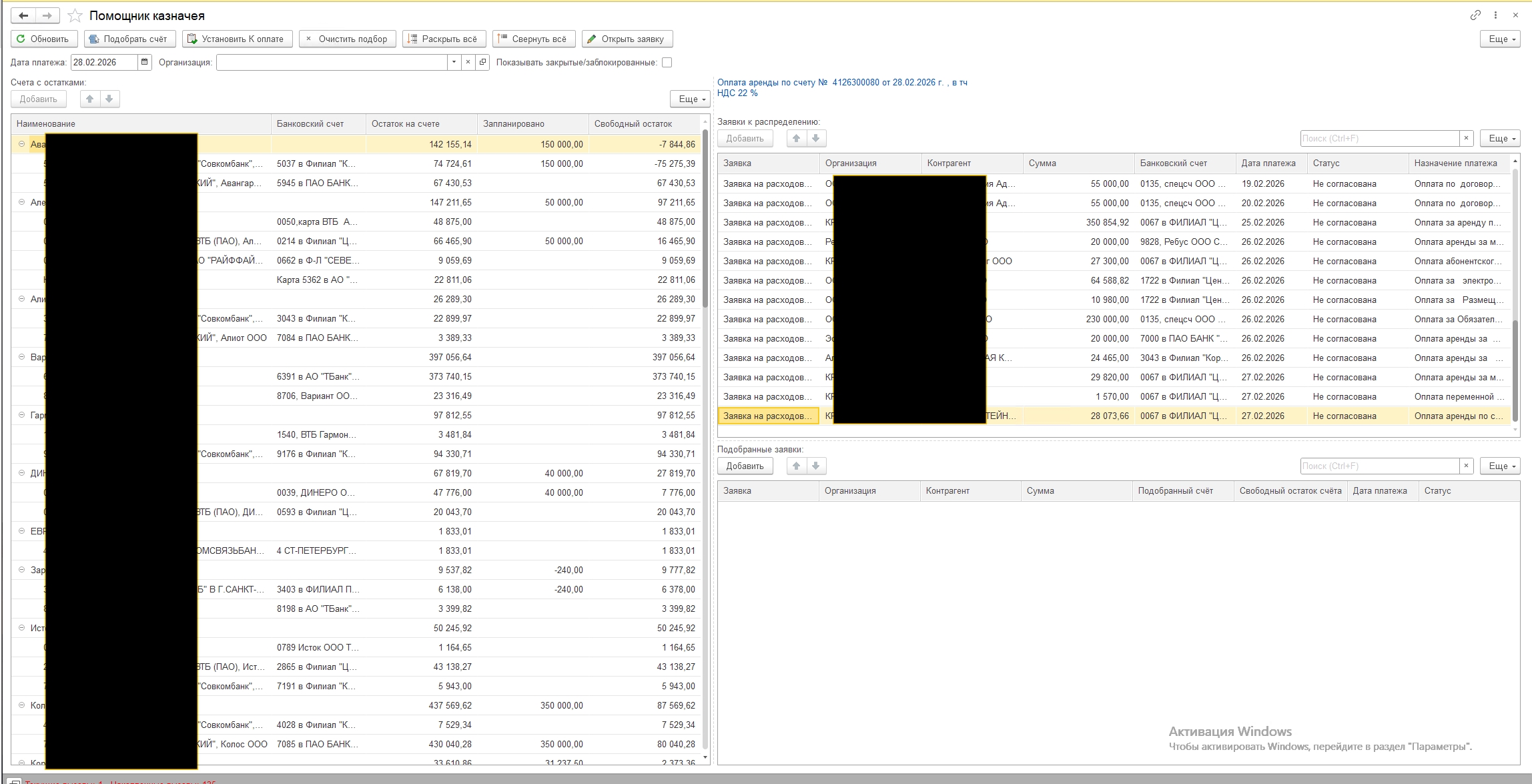Click the back navigation arrow
Screen dimensions: 1532x784
coord(23,15)
